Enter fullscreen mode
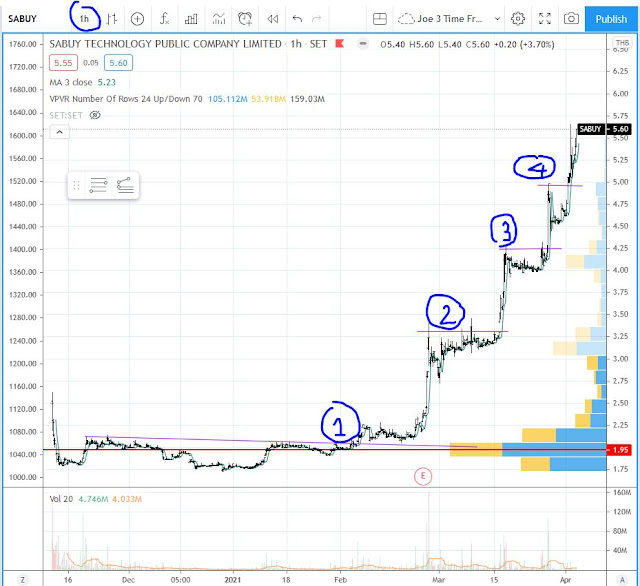 point(545,19)
